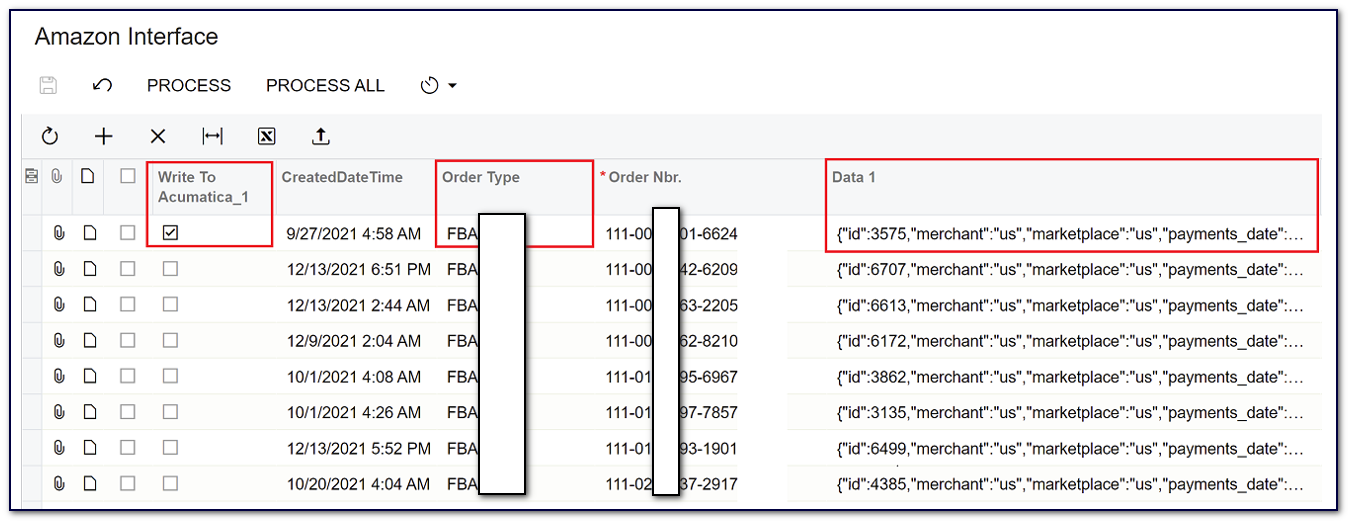The image size is (1348, 521).
Task: Select the Data 1 cell starting {"id":6172
Action: click(1070, 341)
